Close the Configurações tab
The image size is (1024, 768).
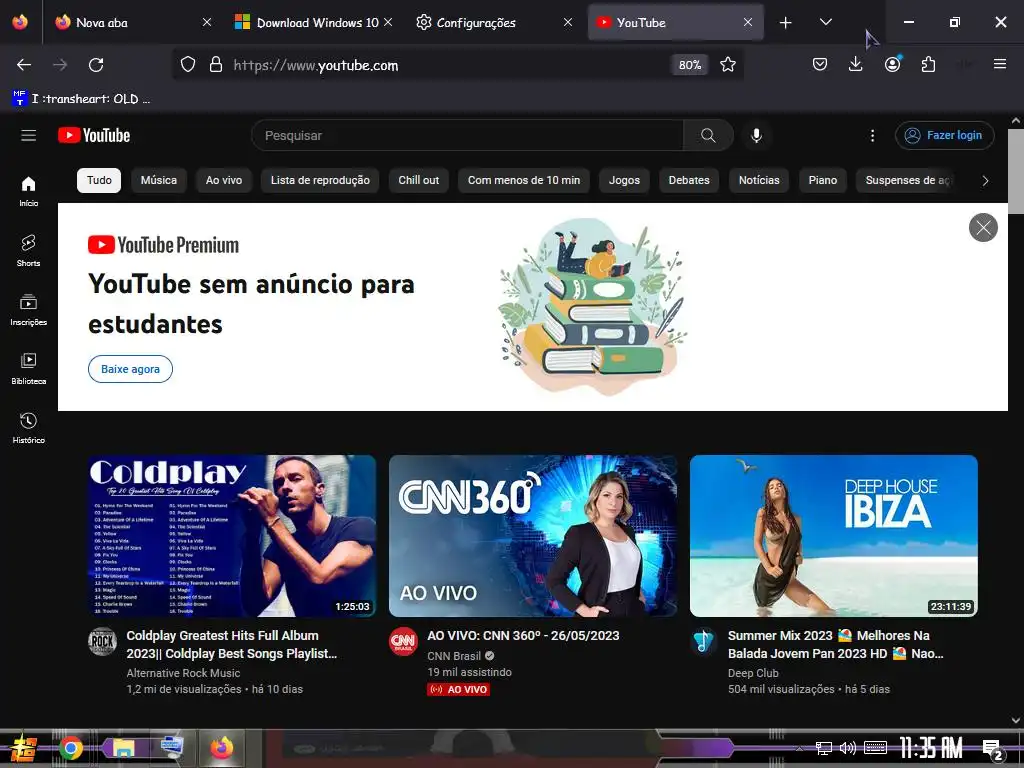(568, 23)
